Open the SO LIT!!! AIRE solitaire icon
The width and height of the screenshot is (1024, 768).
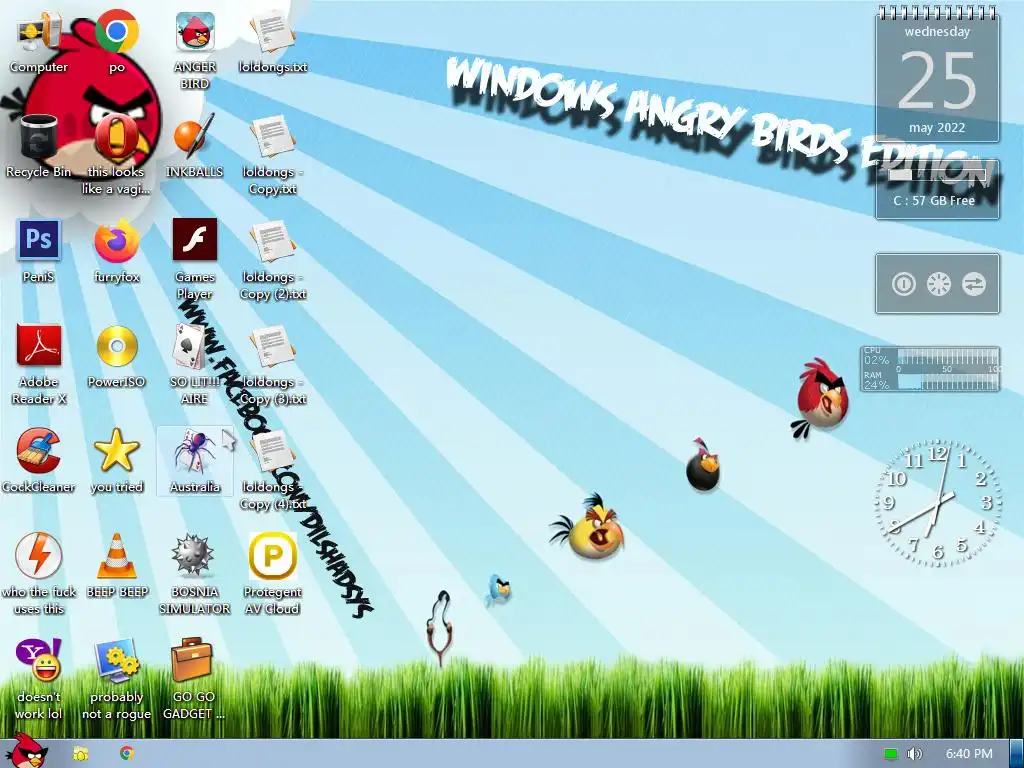tap(195, 365)
